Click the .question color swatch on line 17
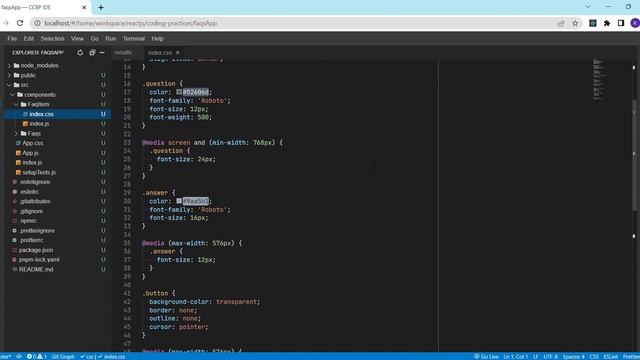 [179, 92]
